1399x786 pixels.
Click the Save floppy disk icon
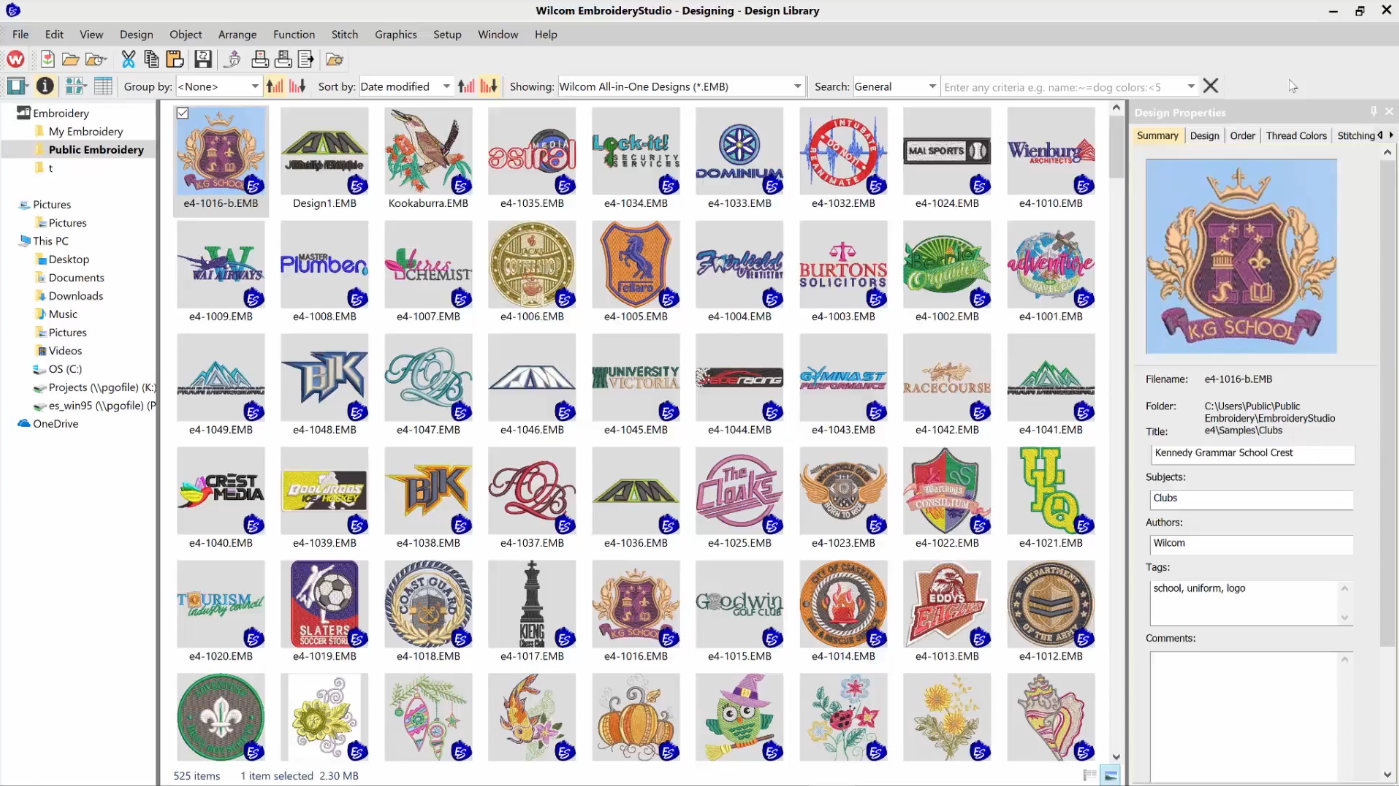click(203, 60)
